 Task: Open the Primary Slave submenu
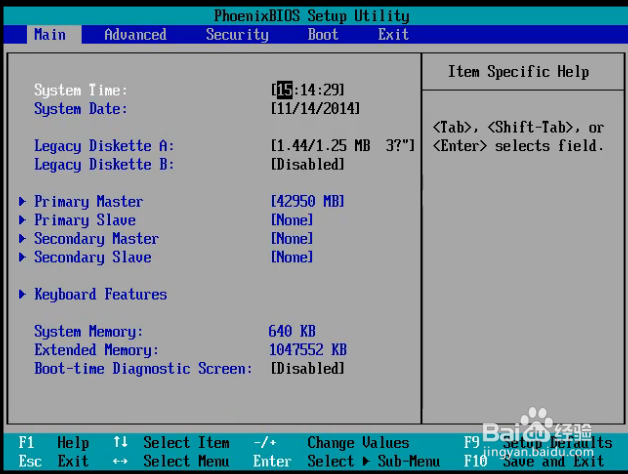point(85,220)
